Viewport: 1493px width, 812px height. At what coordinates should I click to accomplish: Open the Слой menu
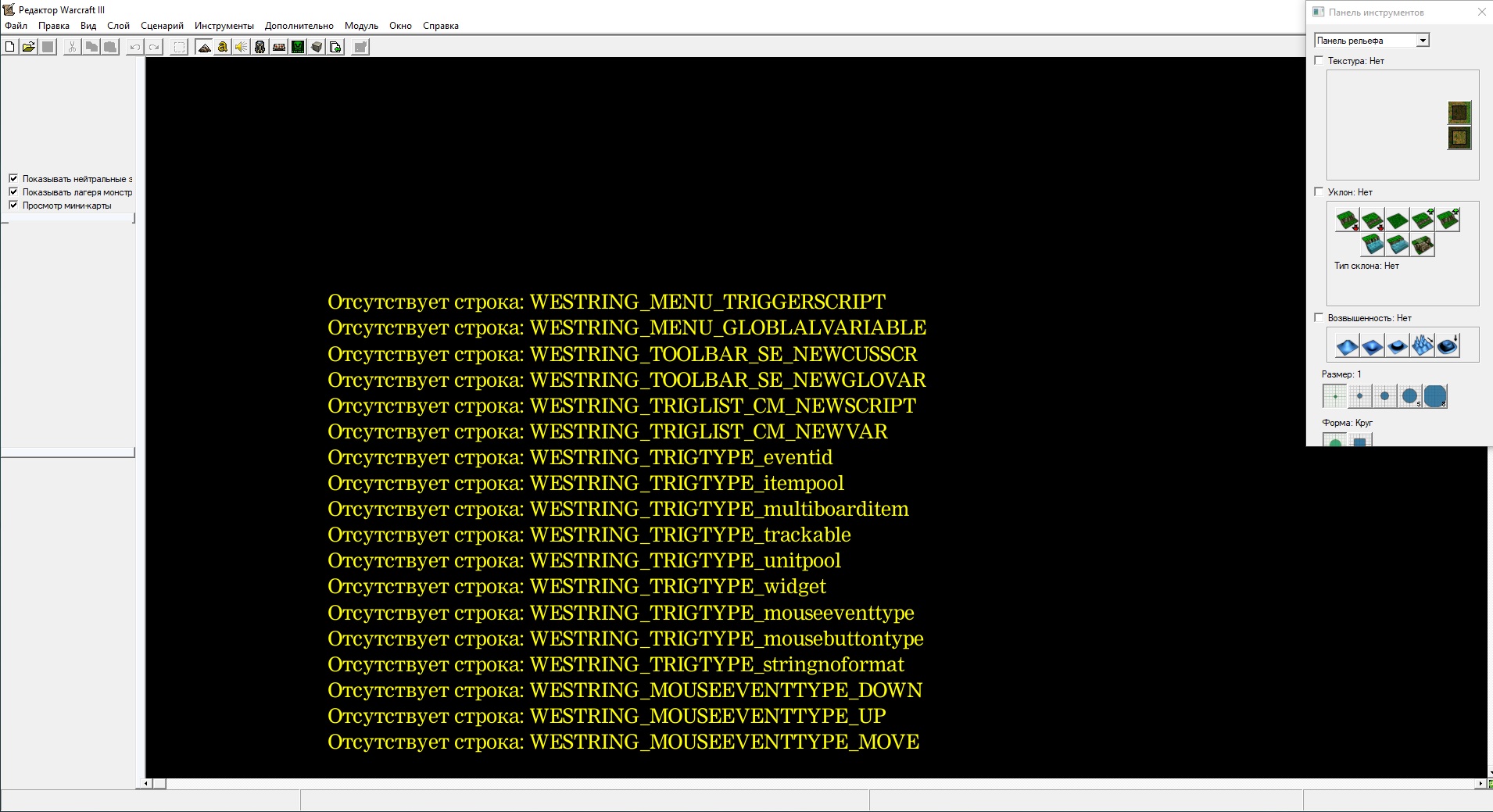pos(119,26)
